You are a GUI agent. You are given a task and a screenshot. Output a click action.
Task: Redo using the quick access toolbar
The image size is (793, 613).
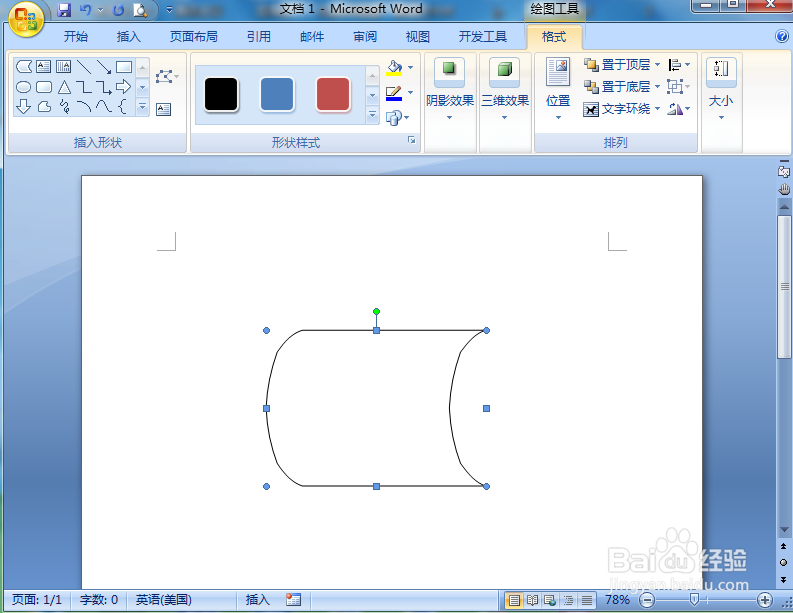tap(118, 10)
